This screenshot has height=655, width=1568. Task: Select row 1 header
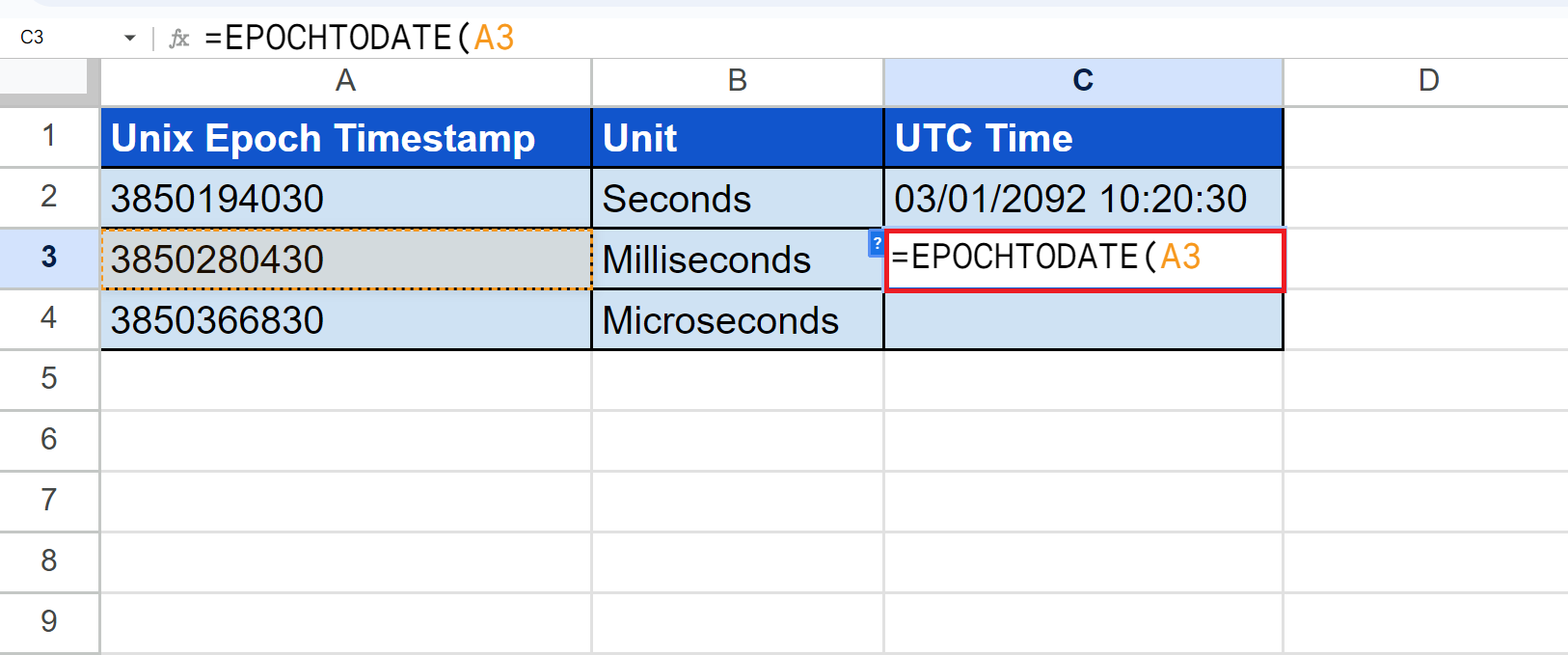tap(49, 136)
